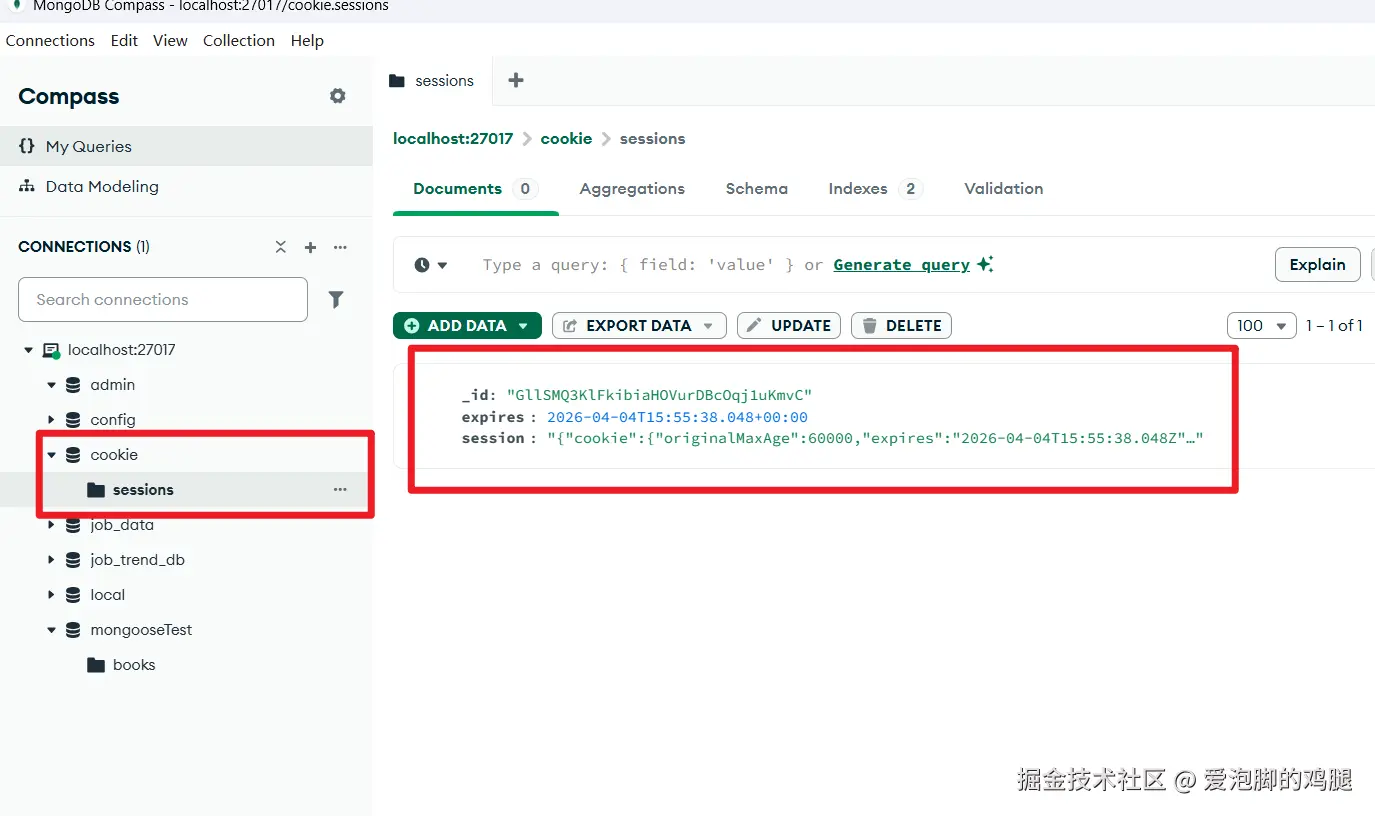Open Compass settings gear icon
Screen dimensions: 1375x816
click(x=338, y=96)
